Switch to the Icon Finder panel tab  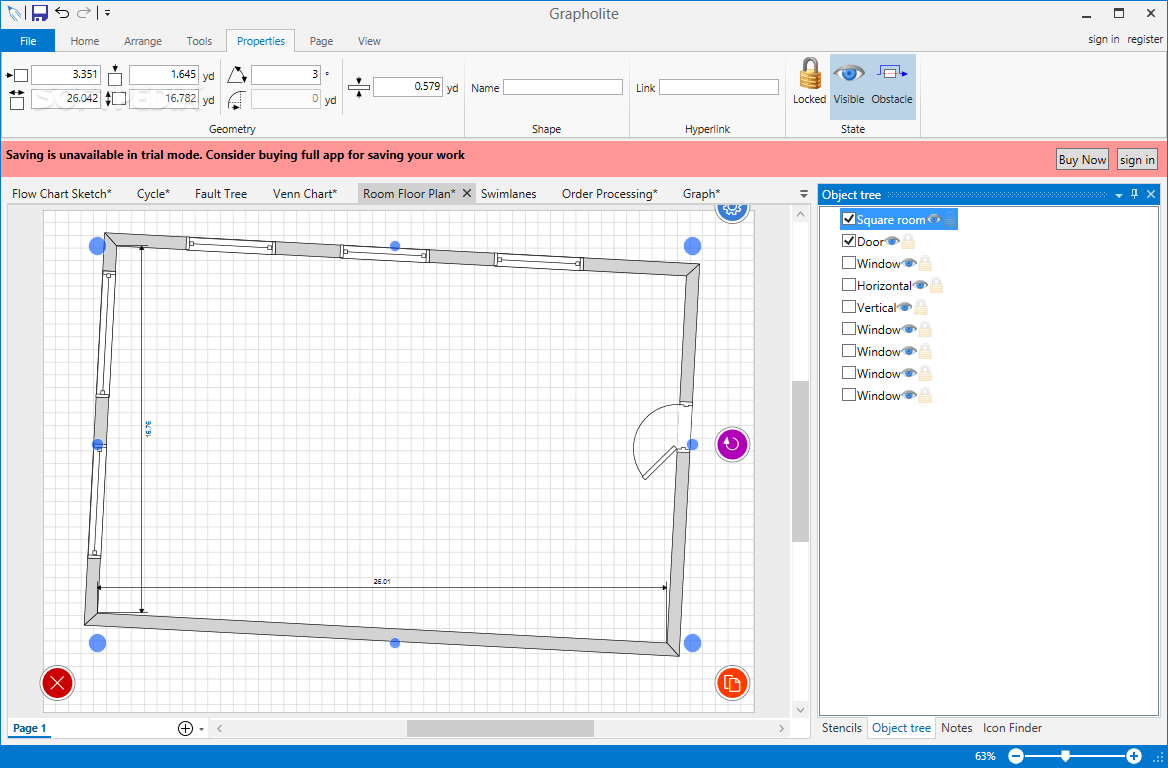click(1012, 728)
